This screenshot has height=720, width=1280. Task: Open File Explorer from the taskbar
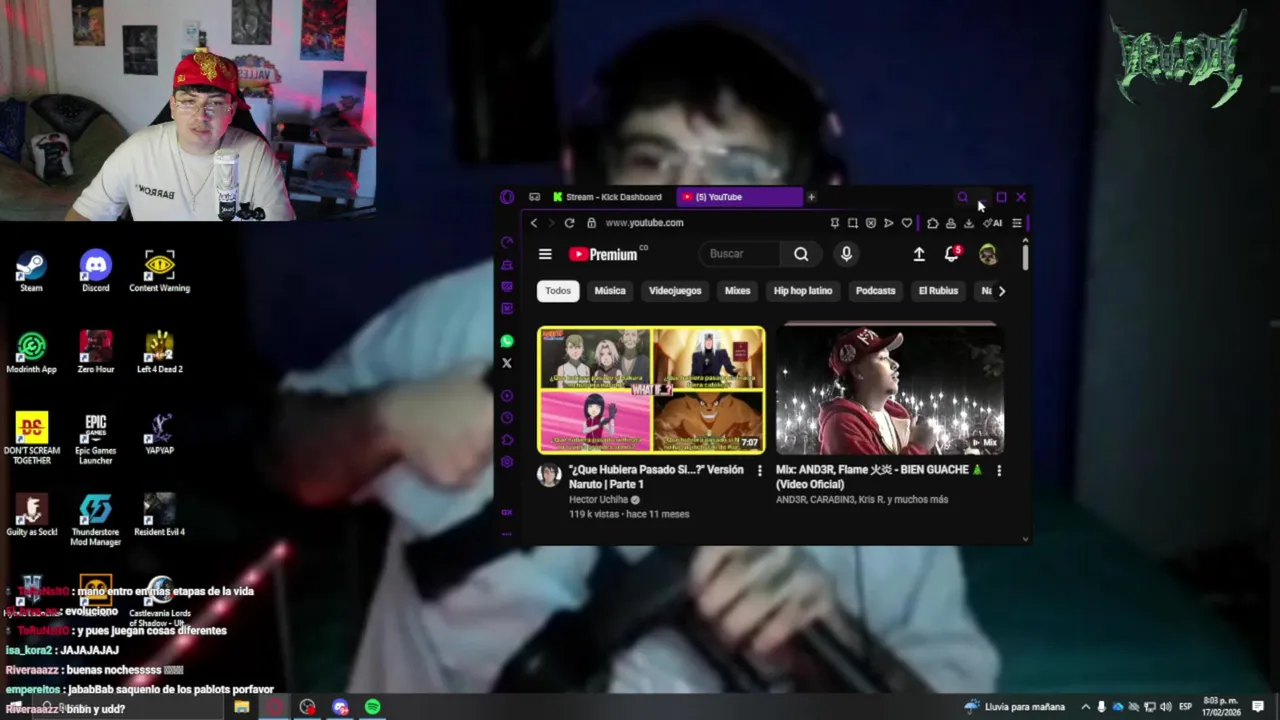[x=242, y=707]
